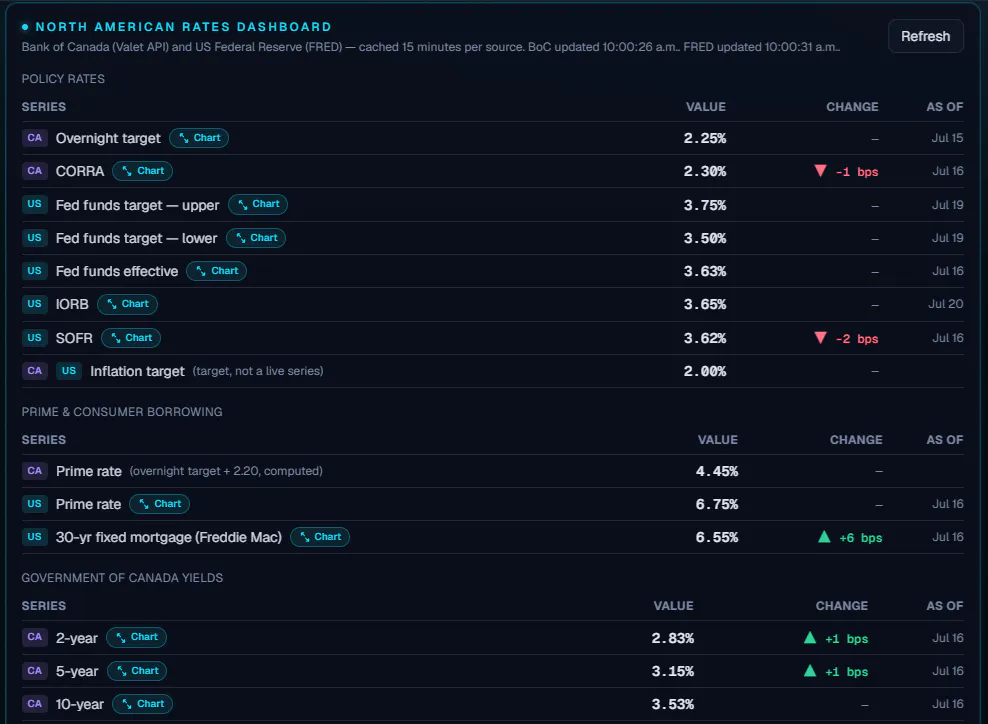Open Fed funds effective chart
Image resolution: width=988 pixels, height=724 pixels.
coord(217,271)
